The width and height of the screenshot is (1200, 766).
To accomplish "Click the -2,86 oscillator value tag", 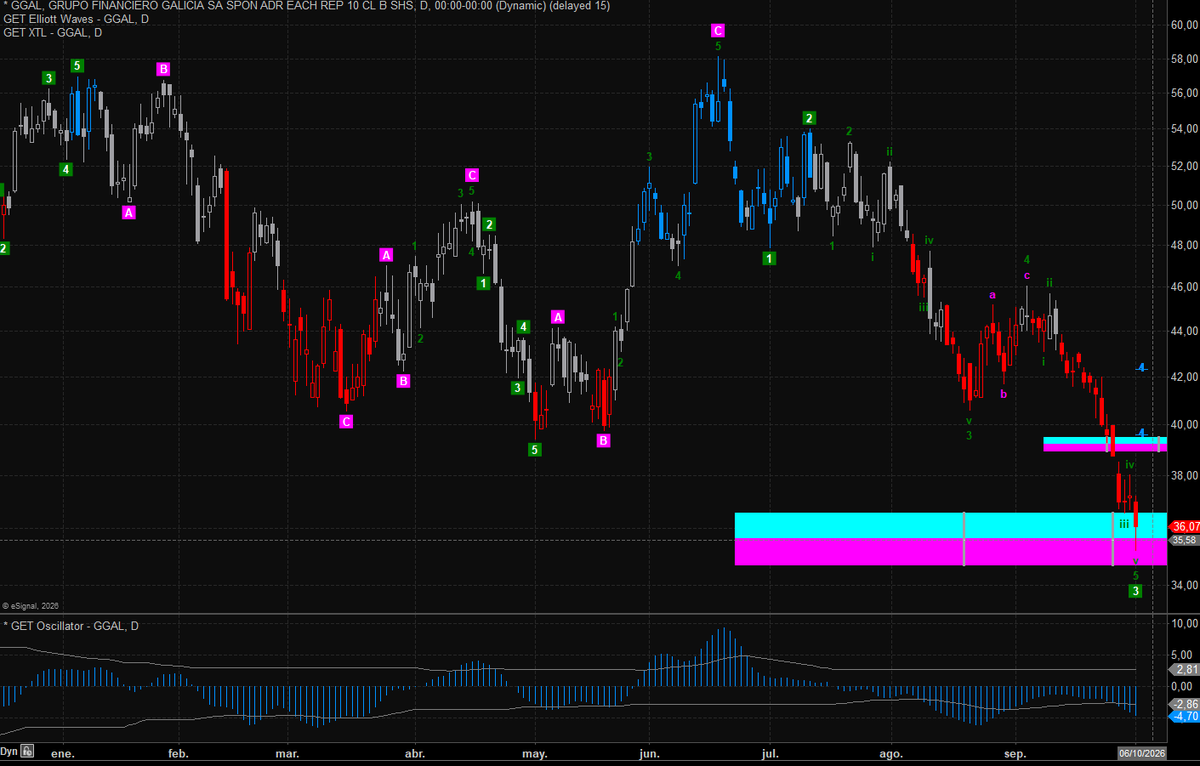I will tap(1184, 705).
